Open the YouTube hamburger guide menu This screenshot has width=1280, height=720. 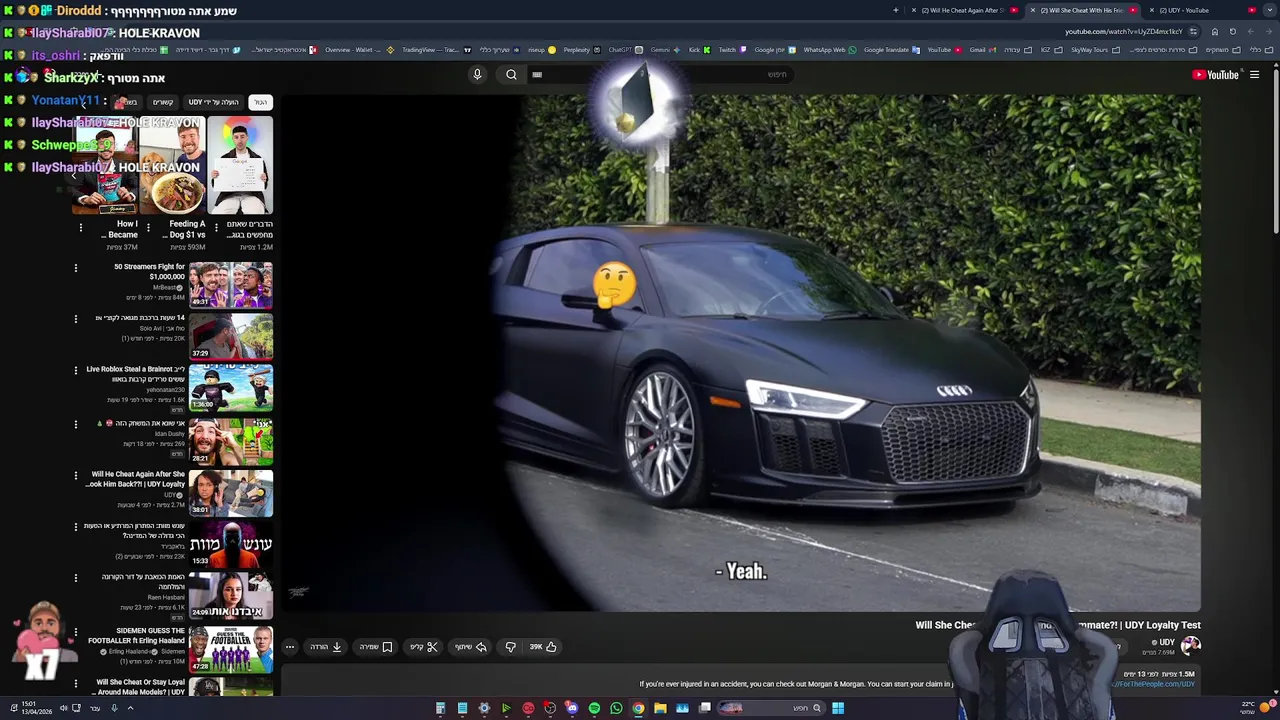[x=1254, y=74]
